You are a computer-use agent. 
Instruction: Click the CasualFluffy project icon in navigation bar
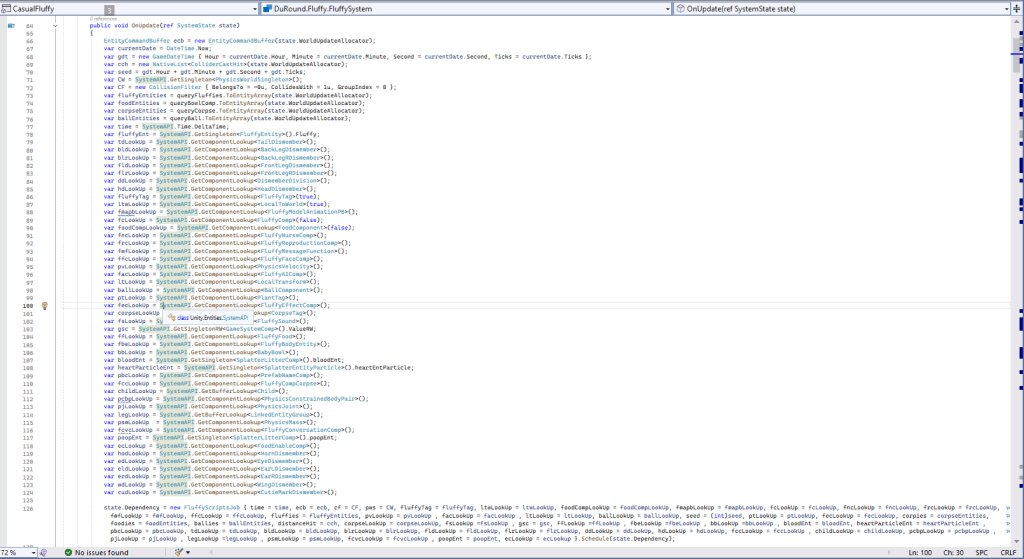[6, 8]
